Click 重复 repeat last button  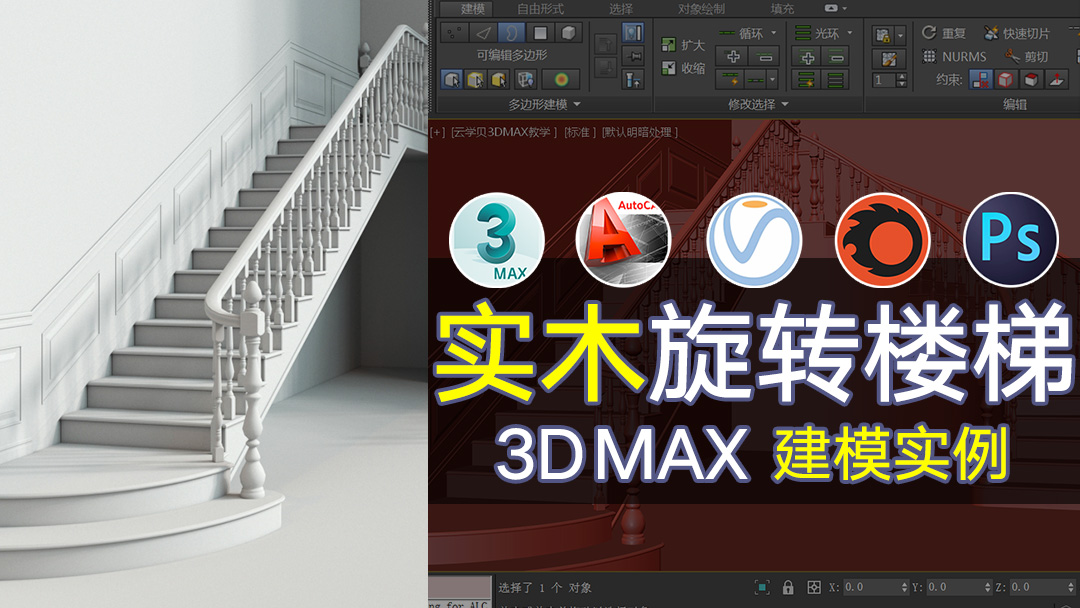(944, 32)
